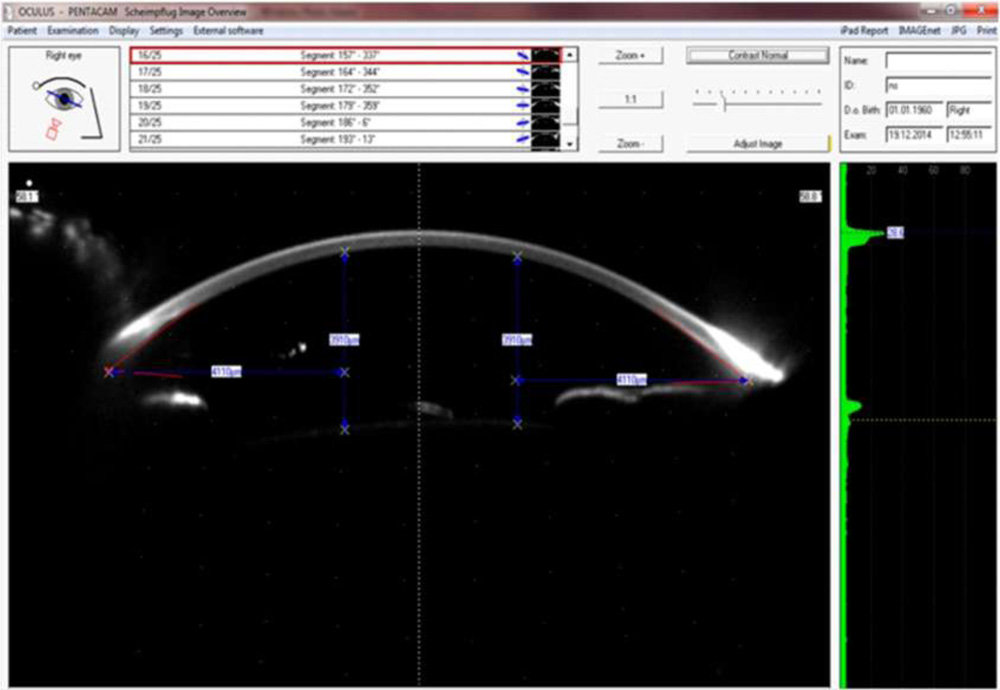Click the Adjust Image button

point(759,144)
